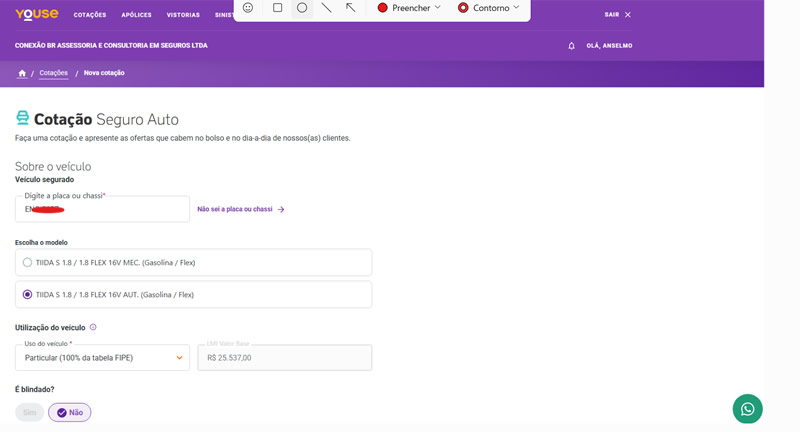The image size is (800, 432).
Task: Click the arrow after Não sei a placa
Action: tap(281, 209)
